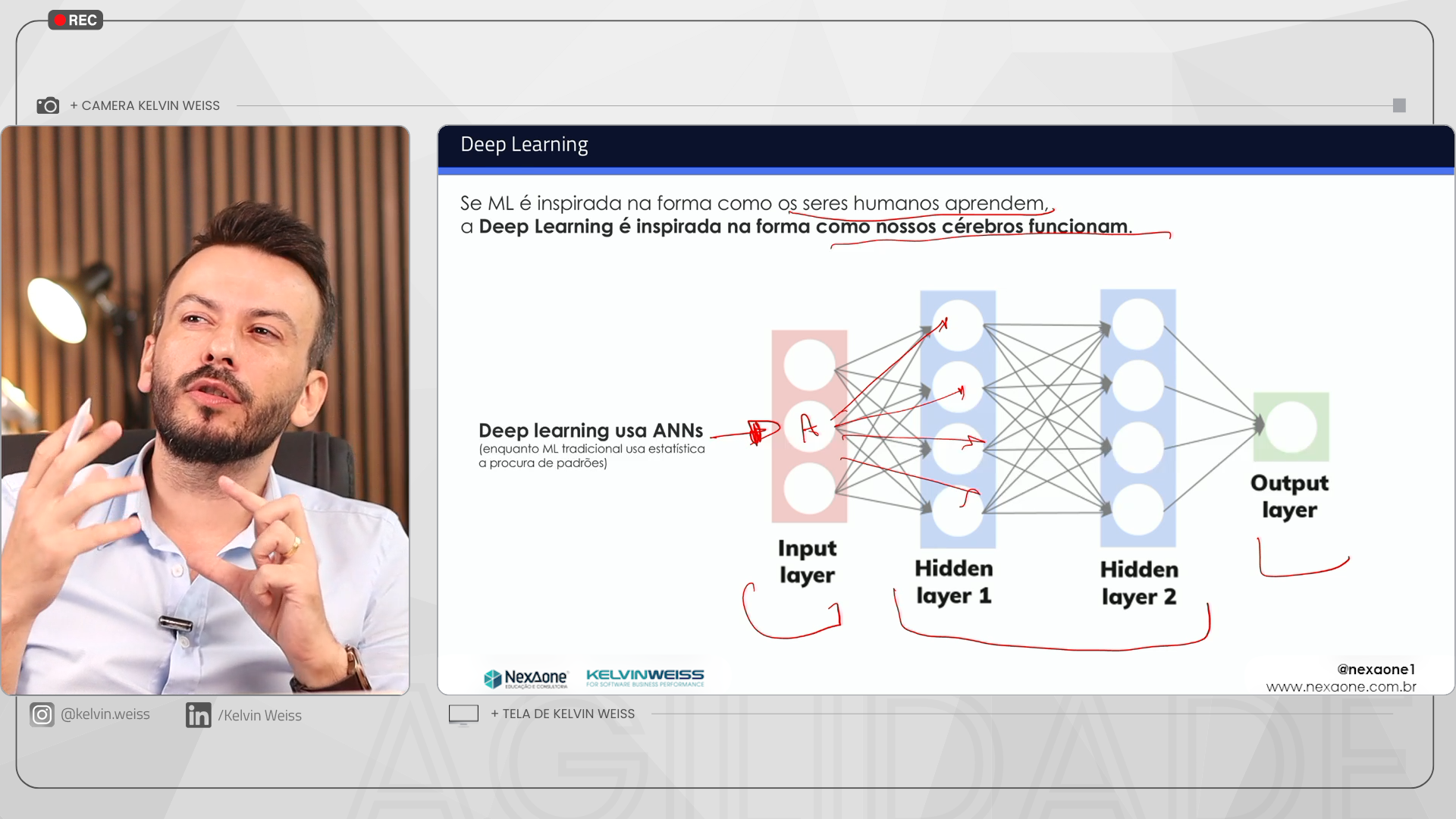Image resolution: width=1456 pixels, height=819 pixels.
Task: Click the bottom node of Input layer
Action: coord(809,489)
